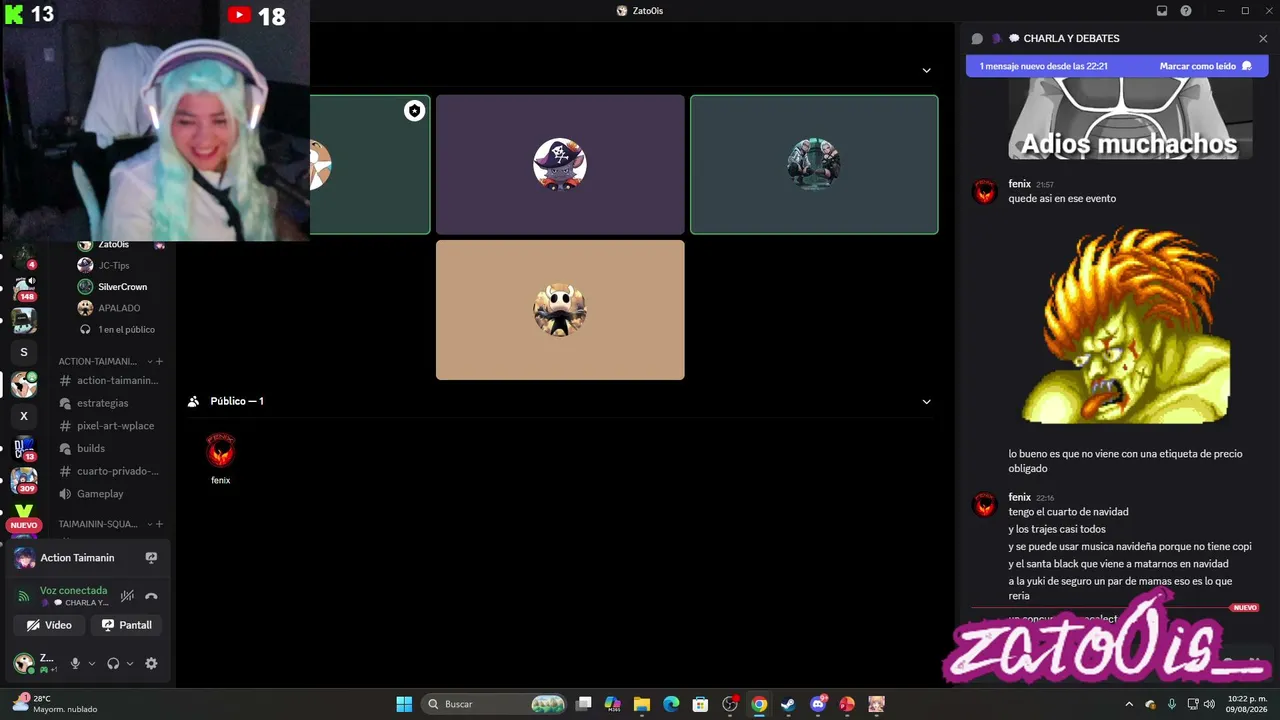Mute the microphone
The width and height of the screenshot is (1280, 720).
click(75, 663)
